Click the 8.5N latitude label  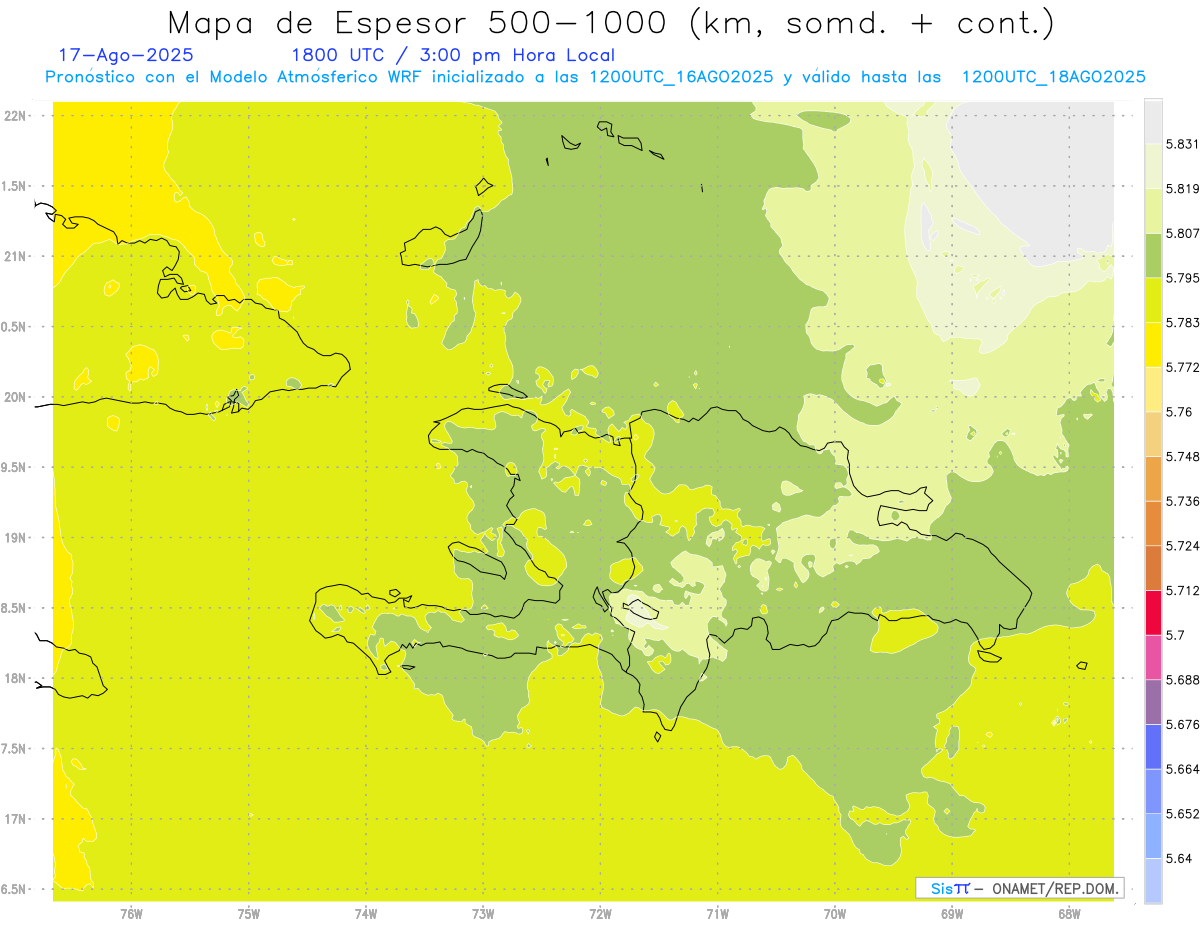pos(13,608)
